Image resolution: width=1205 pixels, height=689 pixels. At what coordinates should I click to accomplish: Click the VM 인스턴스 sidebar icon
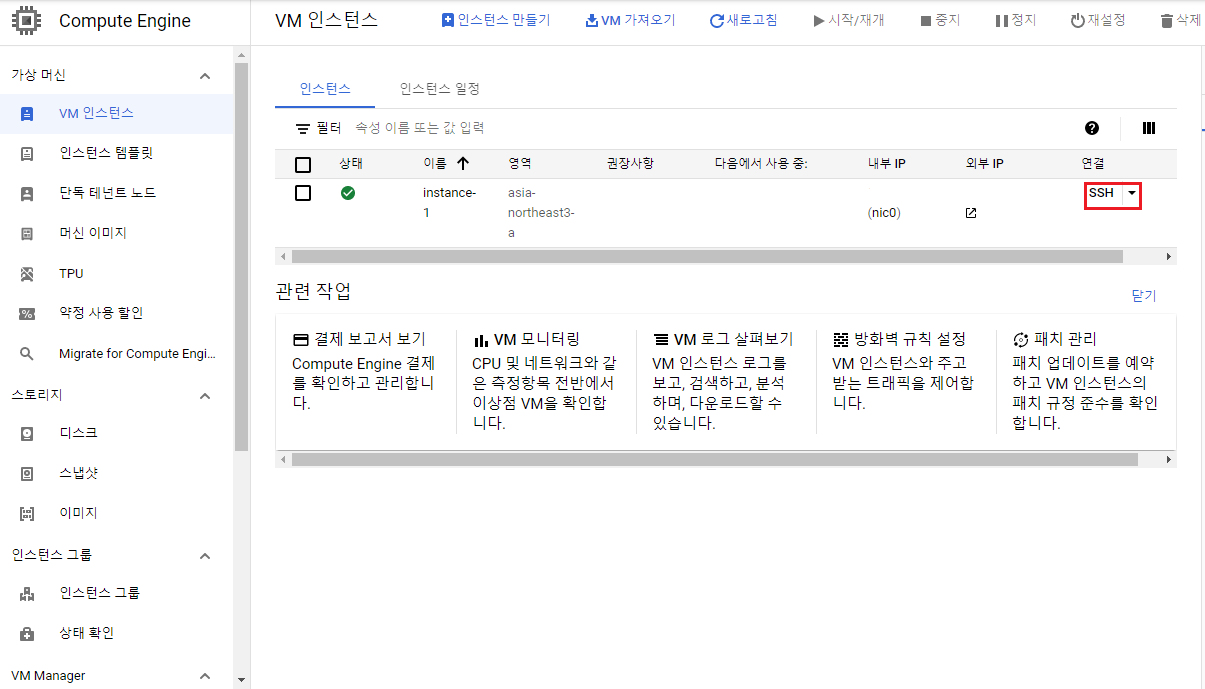(27, 114)
